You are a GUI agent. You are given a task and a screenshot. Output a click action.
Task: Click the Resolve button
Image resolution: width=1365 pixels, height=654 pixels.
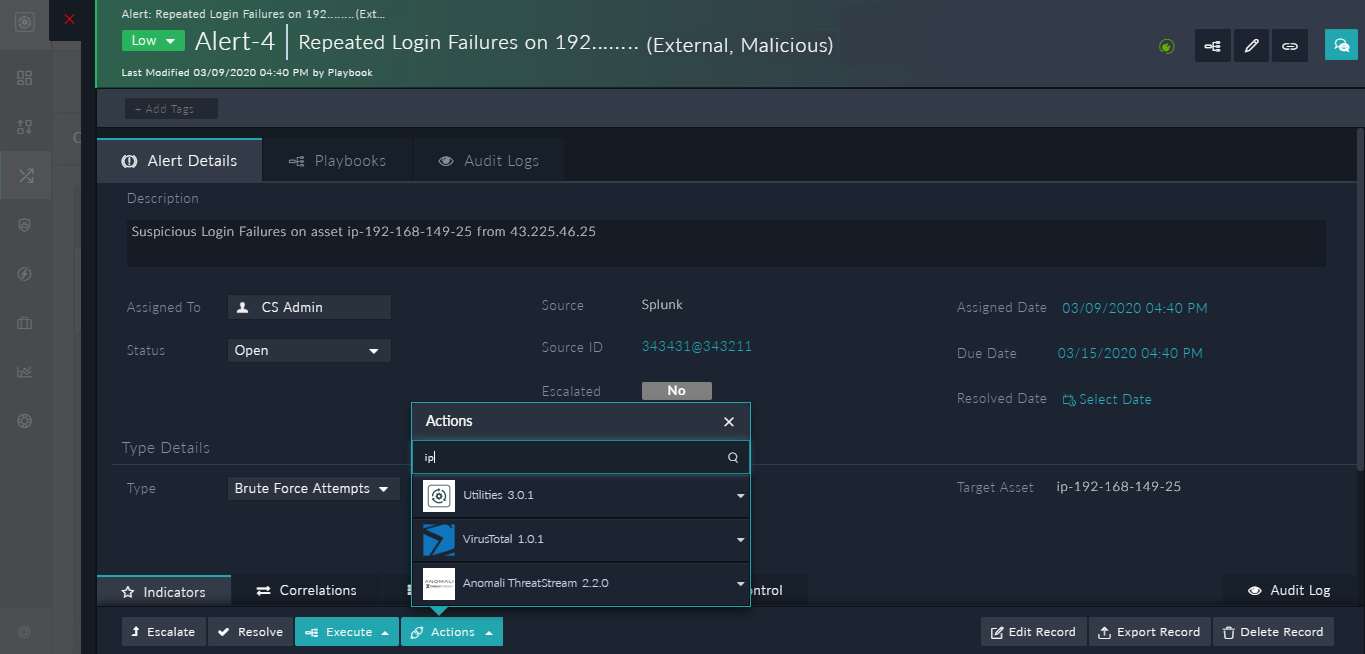pos(250,632)
